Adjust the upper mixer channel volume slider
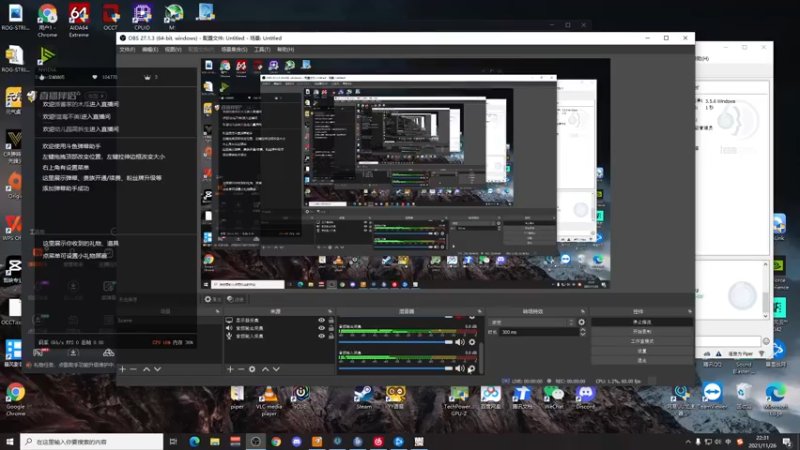800x450 pixels. pos(396,342)
